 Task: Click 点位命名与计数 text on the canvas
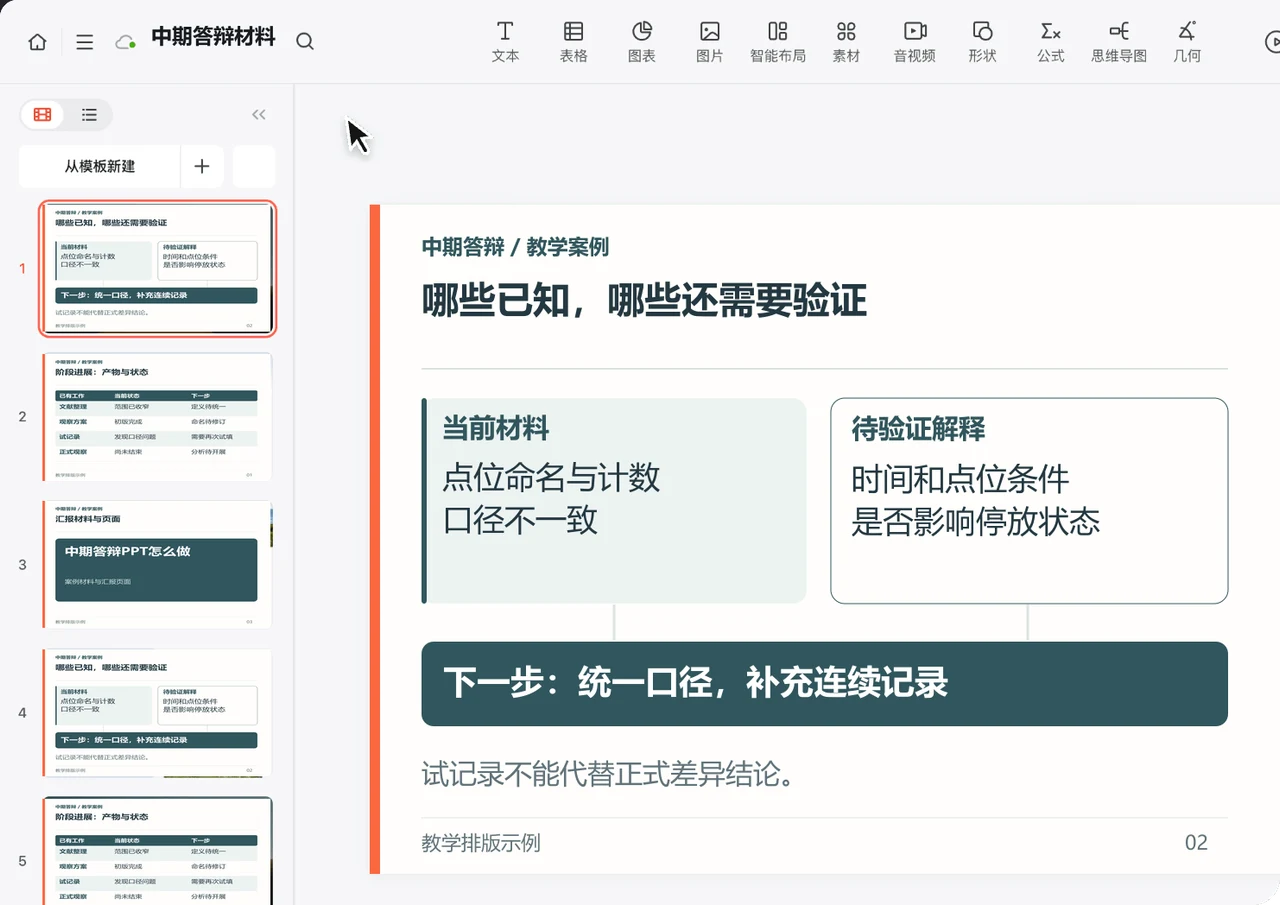pos(551,478)
